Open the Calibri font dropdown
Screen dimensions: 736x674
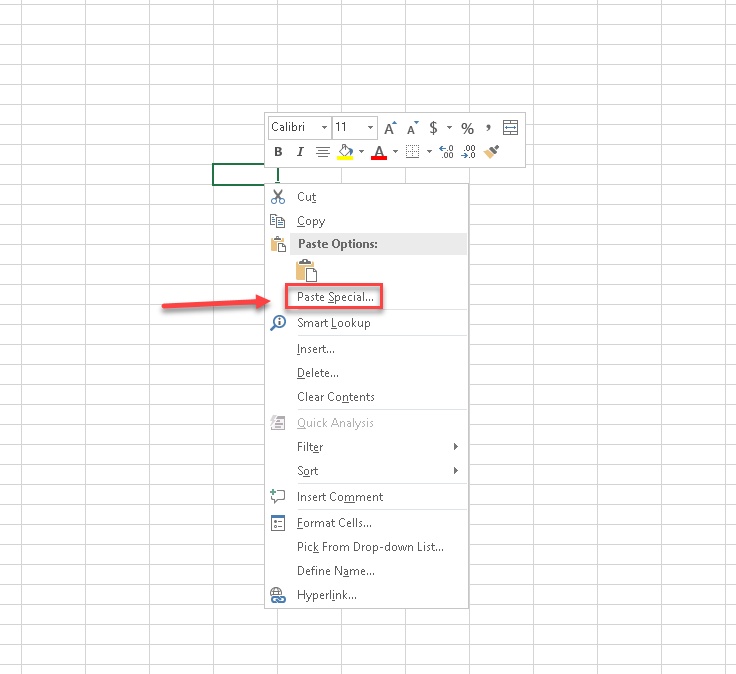coord(324,127)
